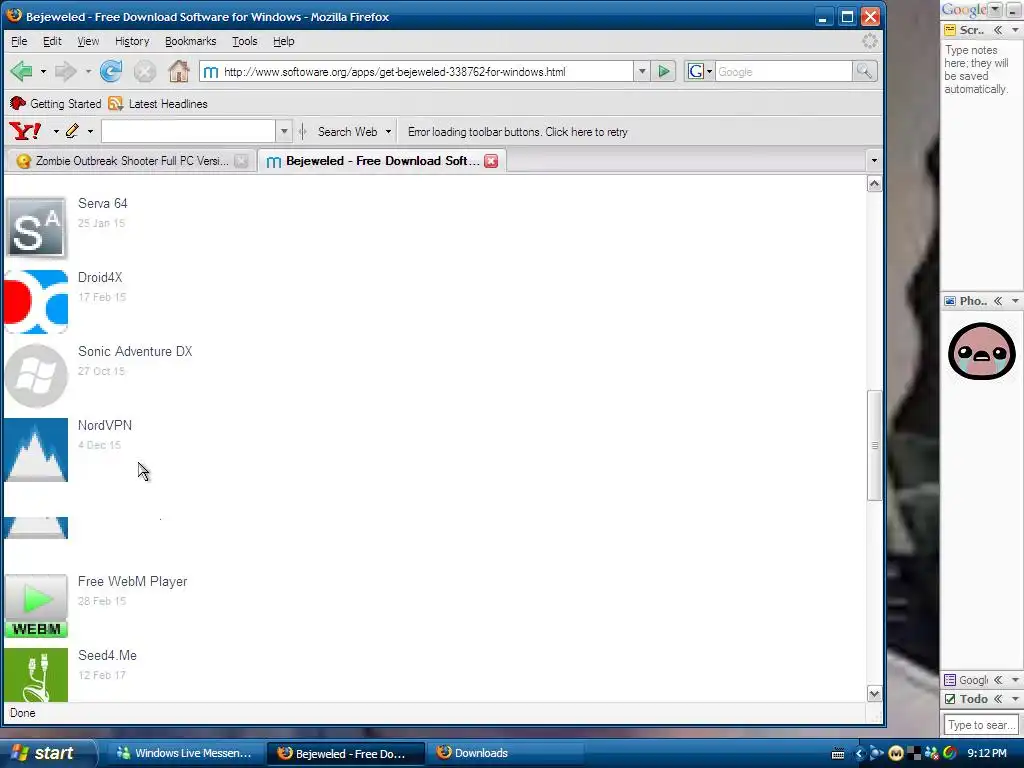Collapse the Scratch pad gadget chevron

tap(998, 30)
